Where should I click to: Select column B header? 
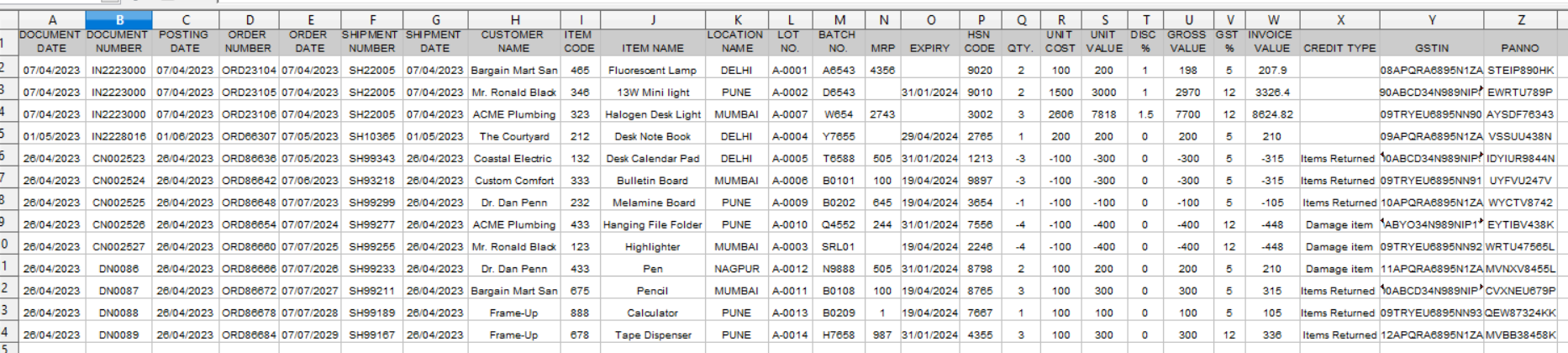click(x=118, y=19)
